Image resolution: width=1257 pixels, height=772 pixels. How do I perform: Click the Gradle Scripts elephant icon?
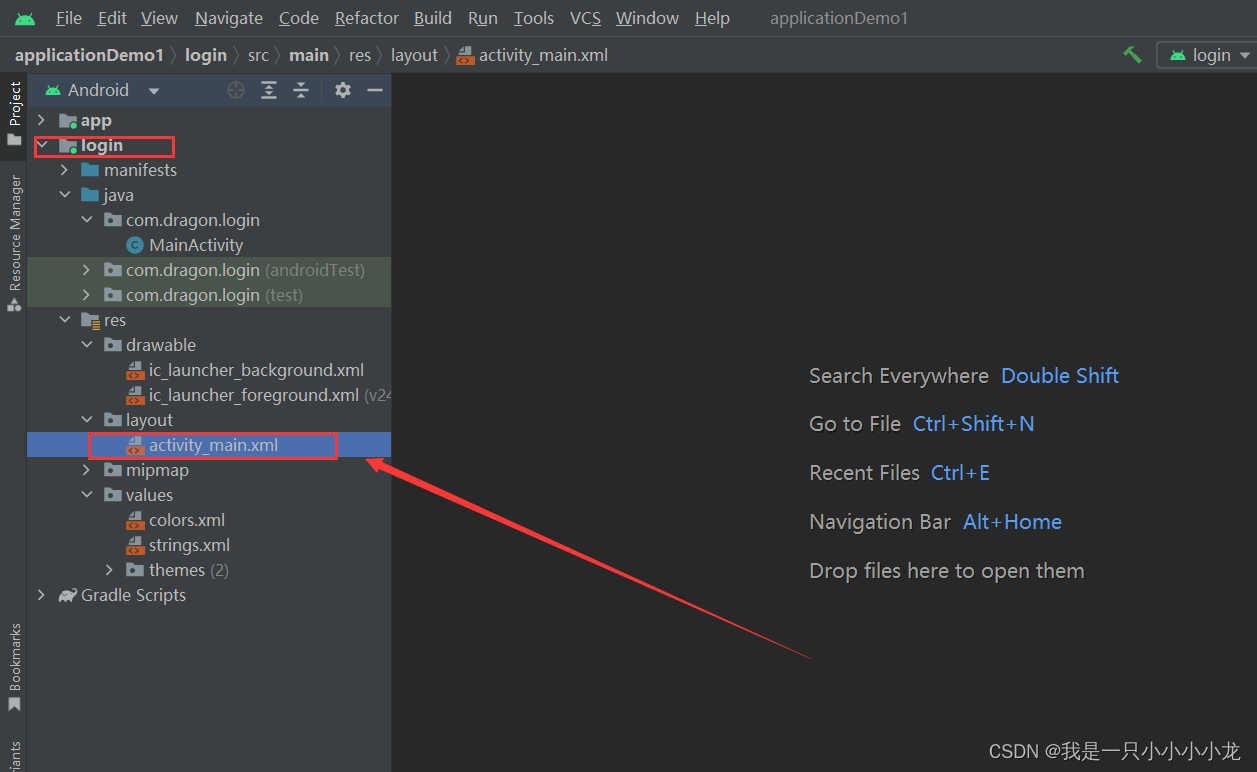pos(67,595)
